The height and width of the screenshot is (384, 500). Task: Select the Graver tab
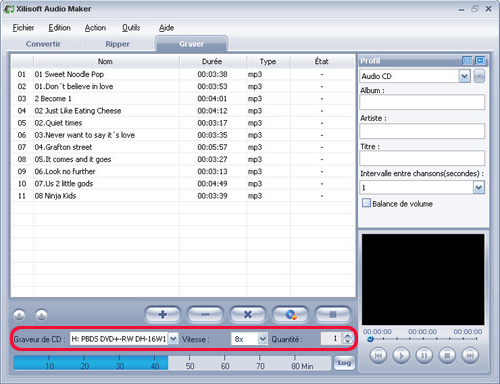[191, 44]
